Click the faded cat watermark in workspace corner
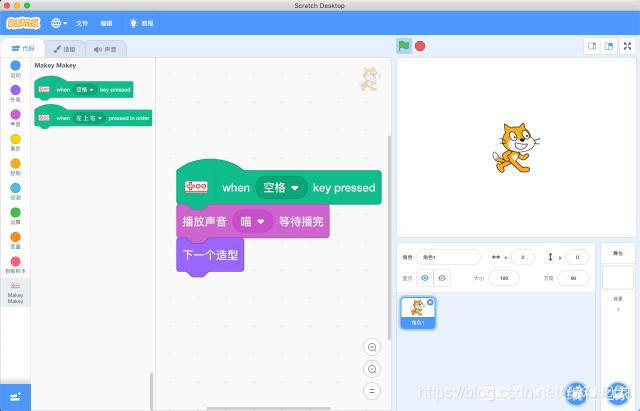640x411 pixels. click(x=370, y=79)
